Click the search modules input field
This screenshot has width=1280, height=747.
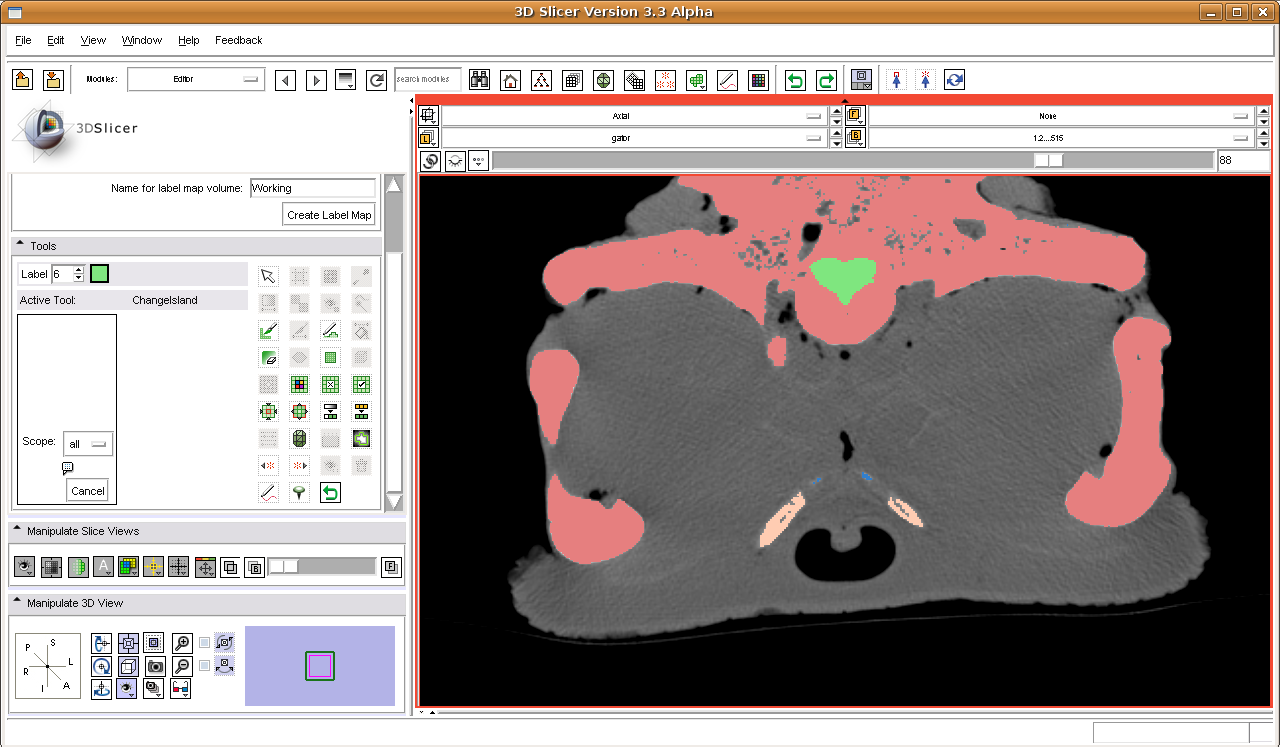427,79
